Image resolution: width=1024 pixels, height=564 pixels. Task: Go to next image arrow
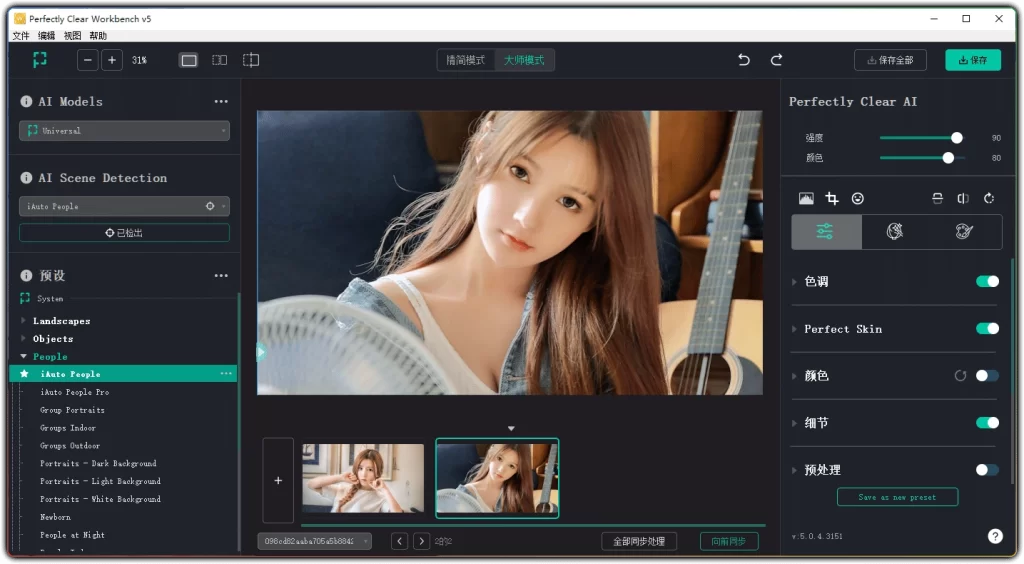pyautogui.click(x=422, y=541)
